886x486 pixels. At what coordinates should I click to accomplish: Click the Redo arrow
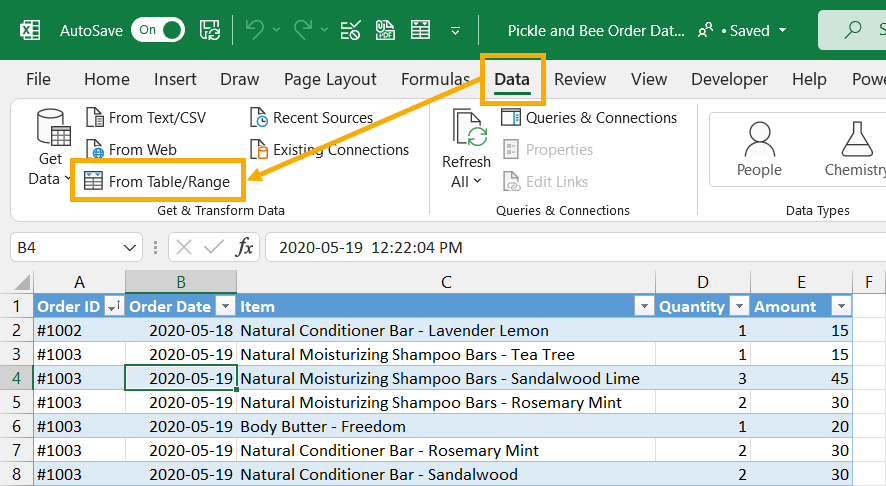tap(303, 29)
